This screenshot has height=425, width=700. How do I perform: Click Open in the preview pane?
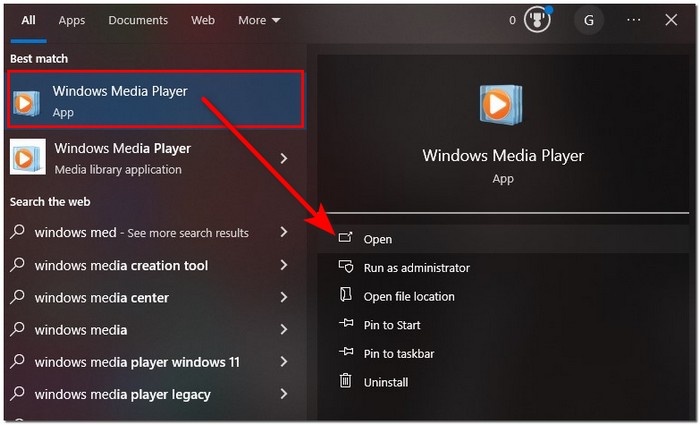click(503, 239)
